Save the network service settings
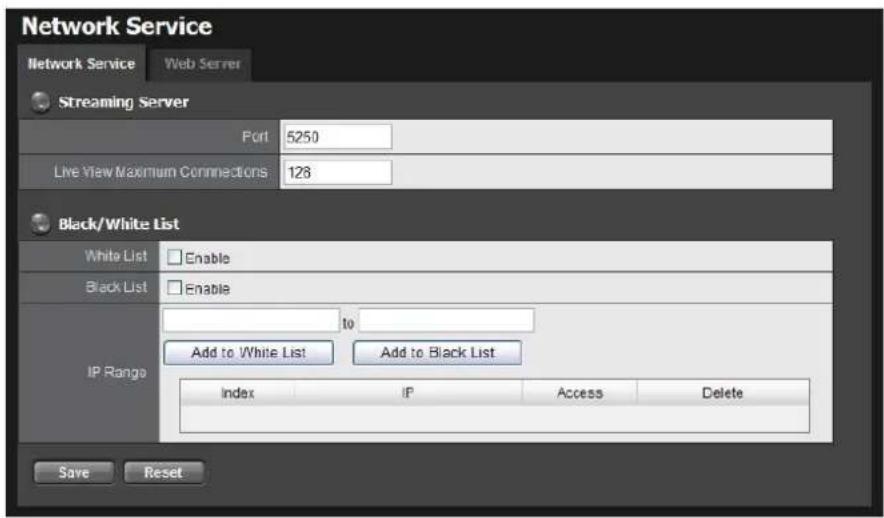This screenshot has height=518, width=884. pyautogui.click(x=74, y=472)
